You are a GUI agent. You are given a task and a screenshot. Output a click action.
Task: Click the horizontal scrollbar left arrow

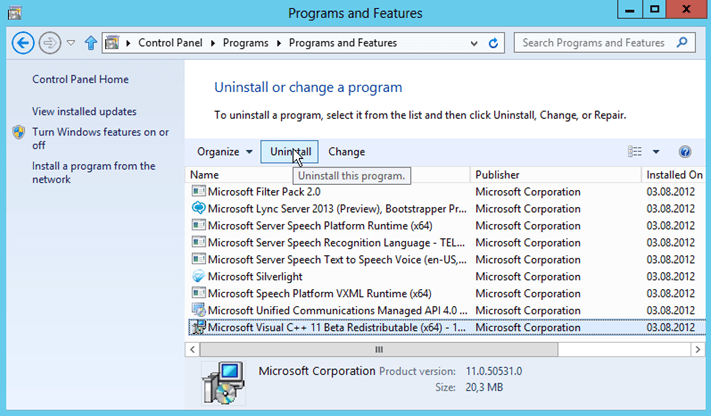point(193,349)
